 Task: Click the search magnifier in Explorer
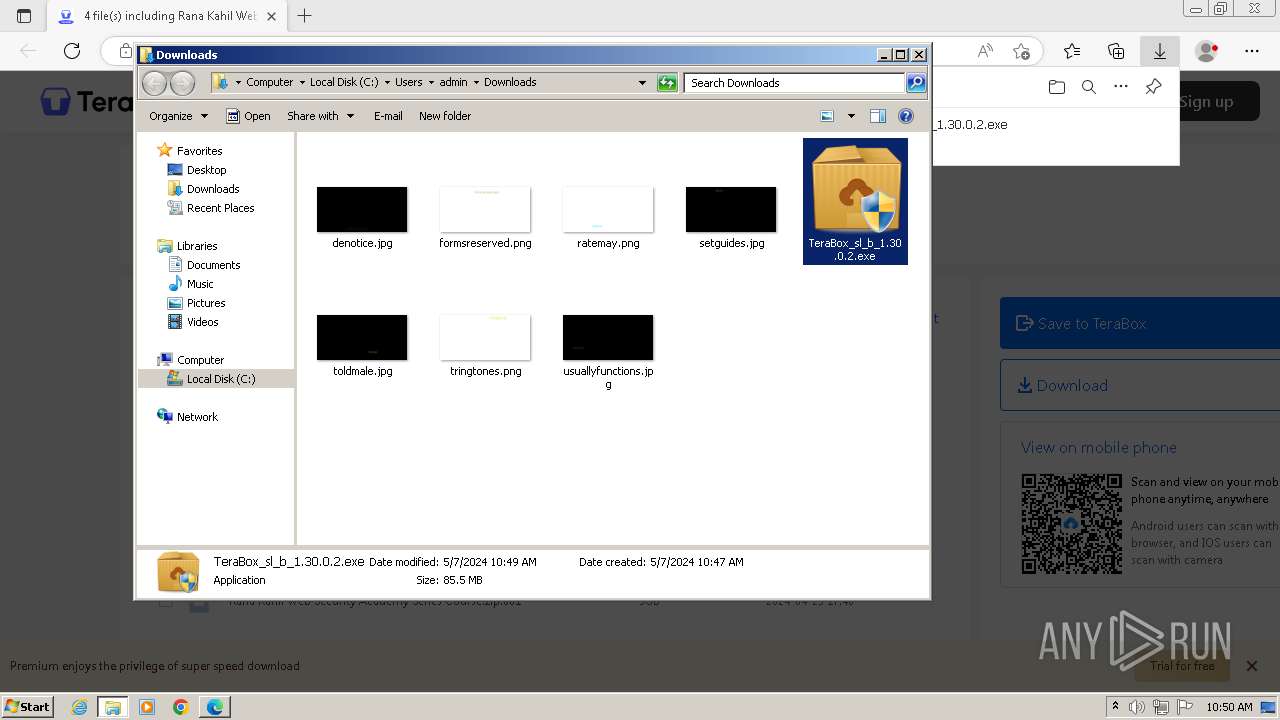coord(916,83)
